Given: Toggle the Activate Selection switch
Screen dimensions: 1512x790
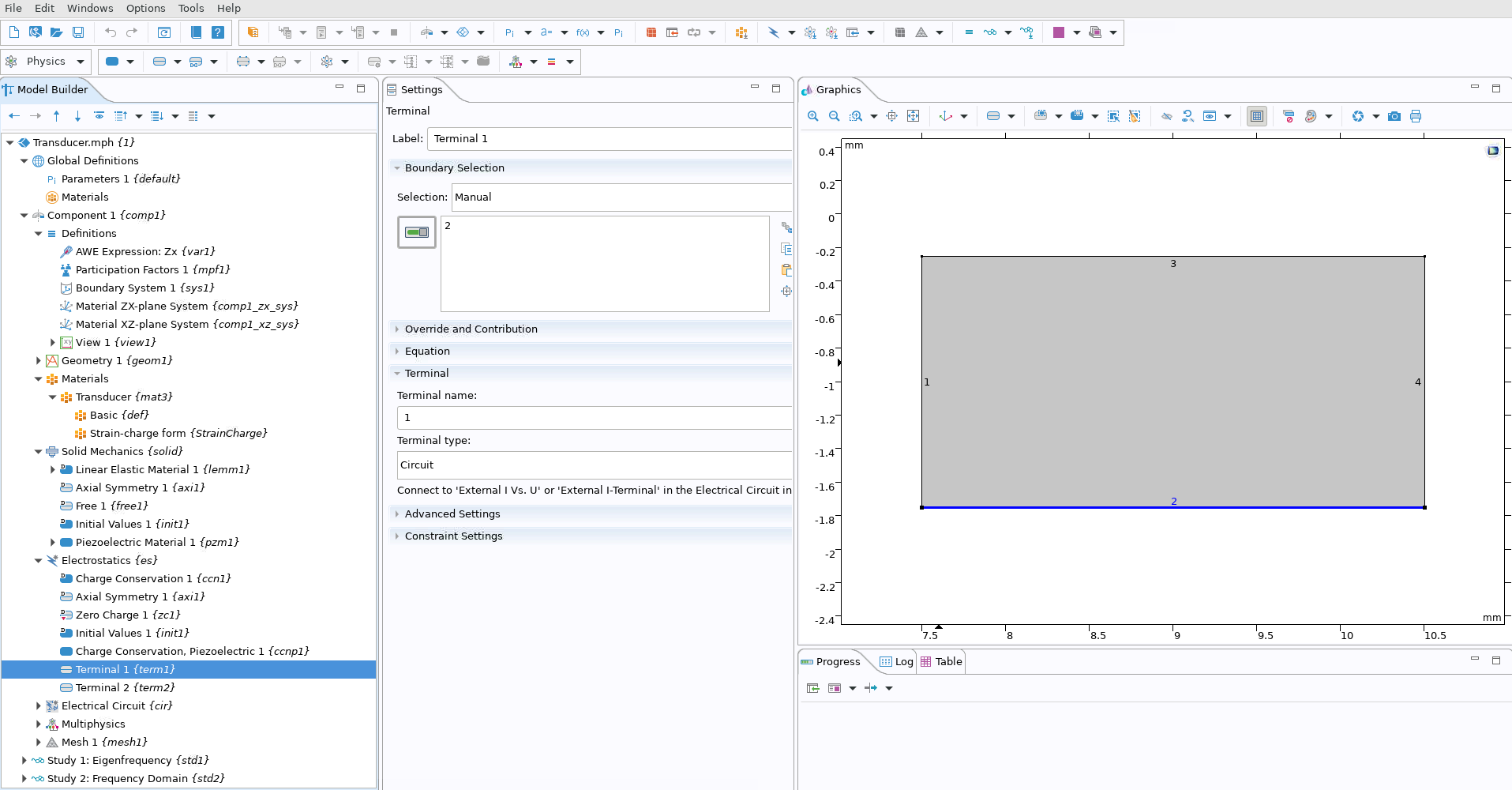Looking at the screenshot, I should pos(417,232).
